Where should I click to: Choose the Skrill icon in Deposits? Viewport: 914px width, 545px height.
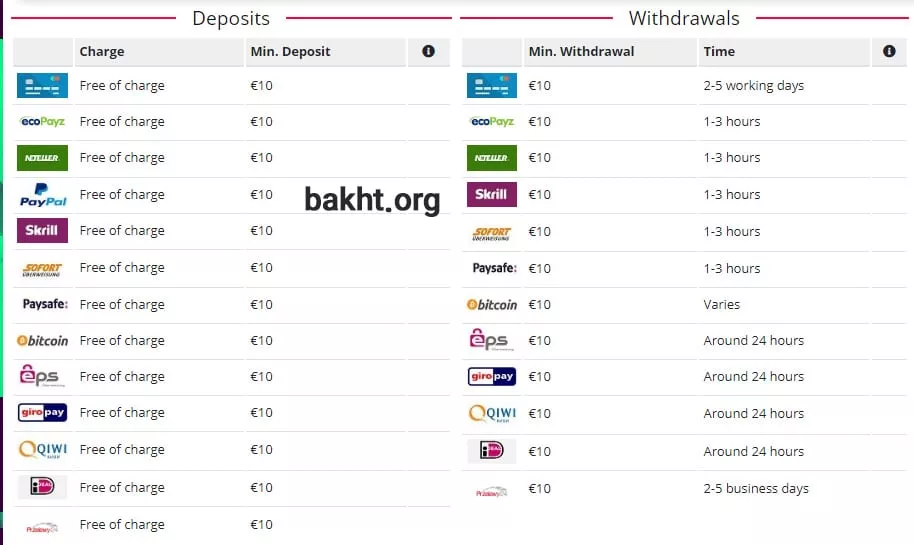[x=42, y=231]
